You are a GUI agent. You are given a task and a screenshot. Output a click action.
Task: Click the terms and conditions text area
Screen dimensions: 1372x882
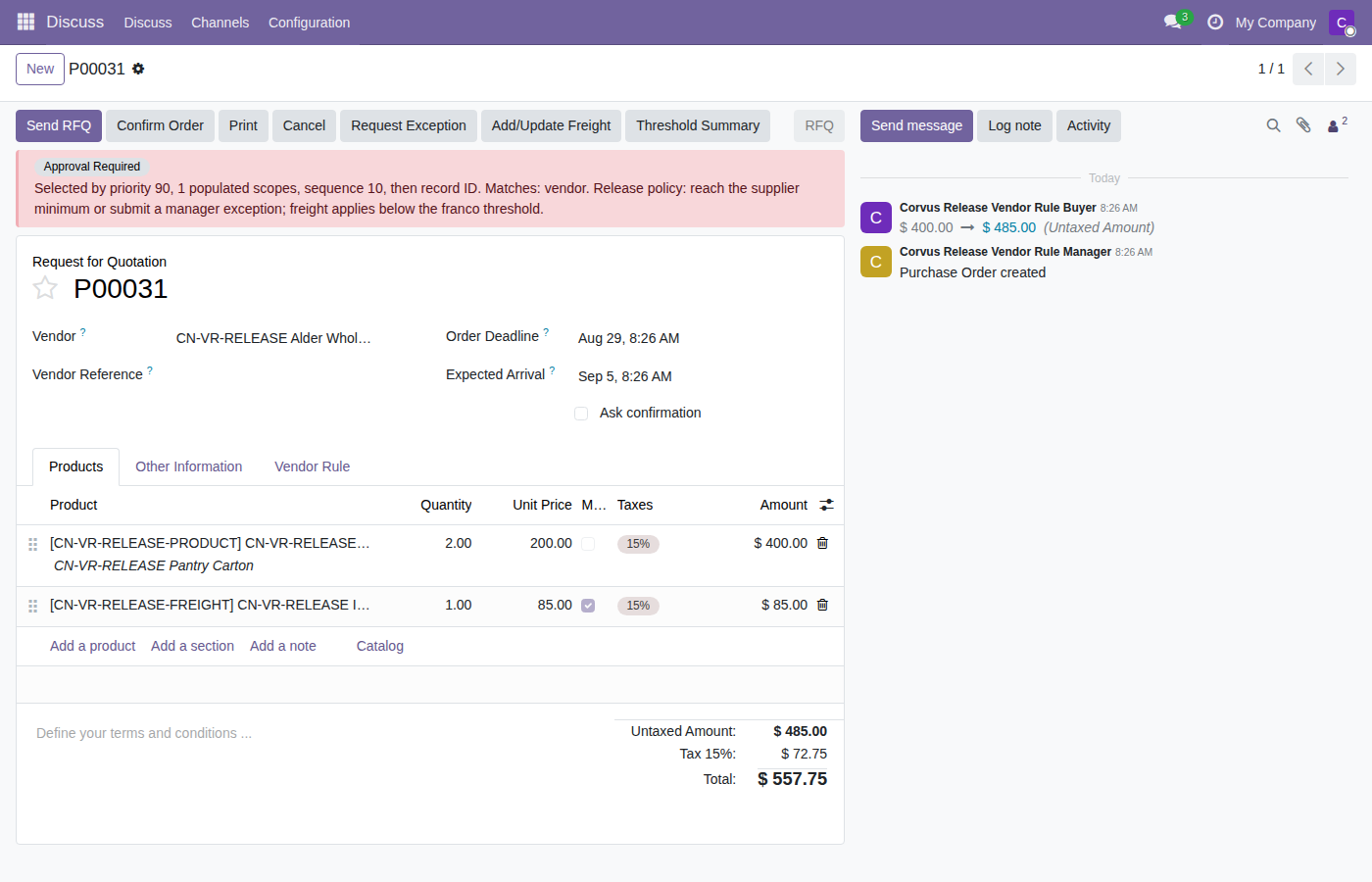pyautogui.click(x=314, y=733)
